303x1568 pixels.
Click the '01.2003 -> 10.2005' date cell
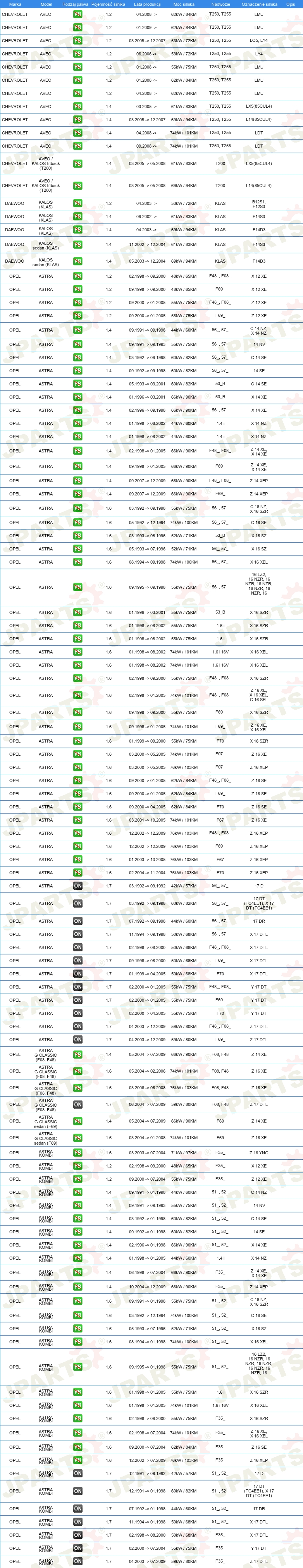pos(146,860)
